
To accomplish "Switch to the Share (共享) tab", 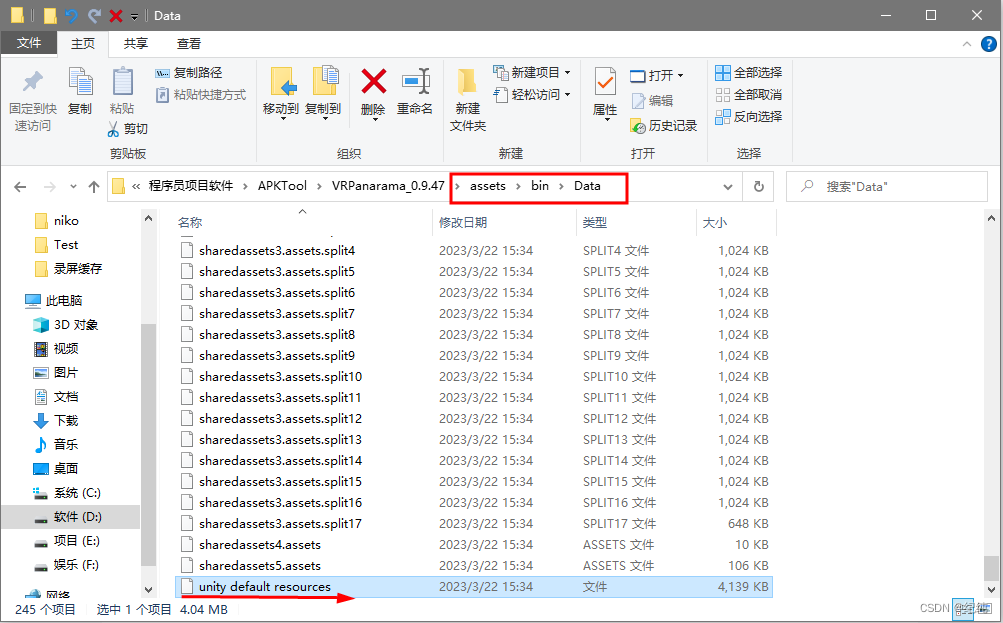I will click(136, 43).
